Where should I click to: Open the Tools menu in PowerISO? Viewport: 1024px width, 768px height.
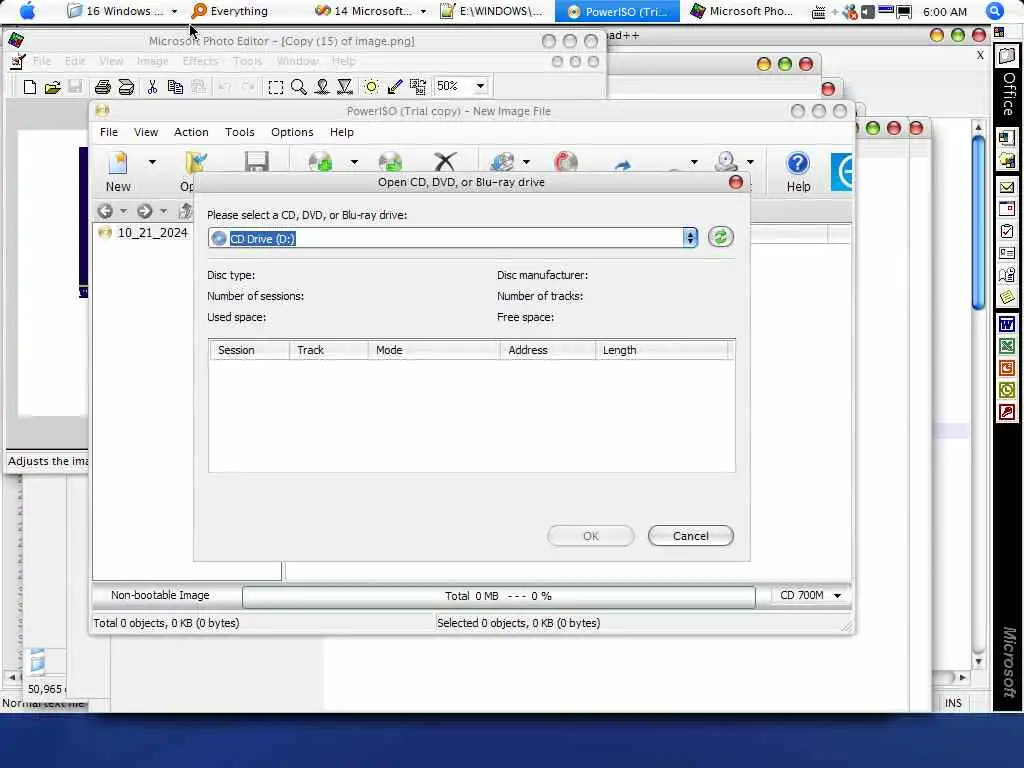tap(240, 132)
